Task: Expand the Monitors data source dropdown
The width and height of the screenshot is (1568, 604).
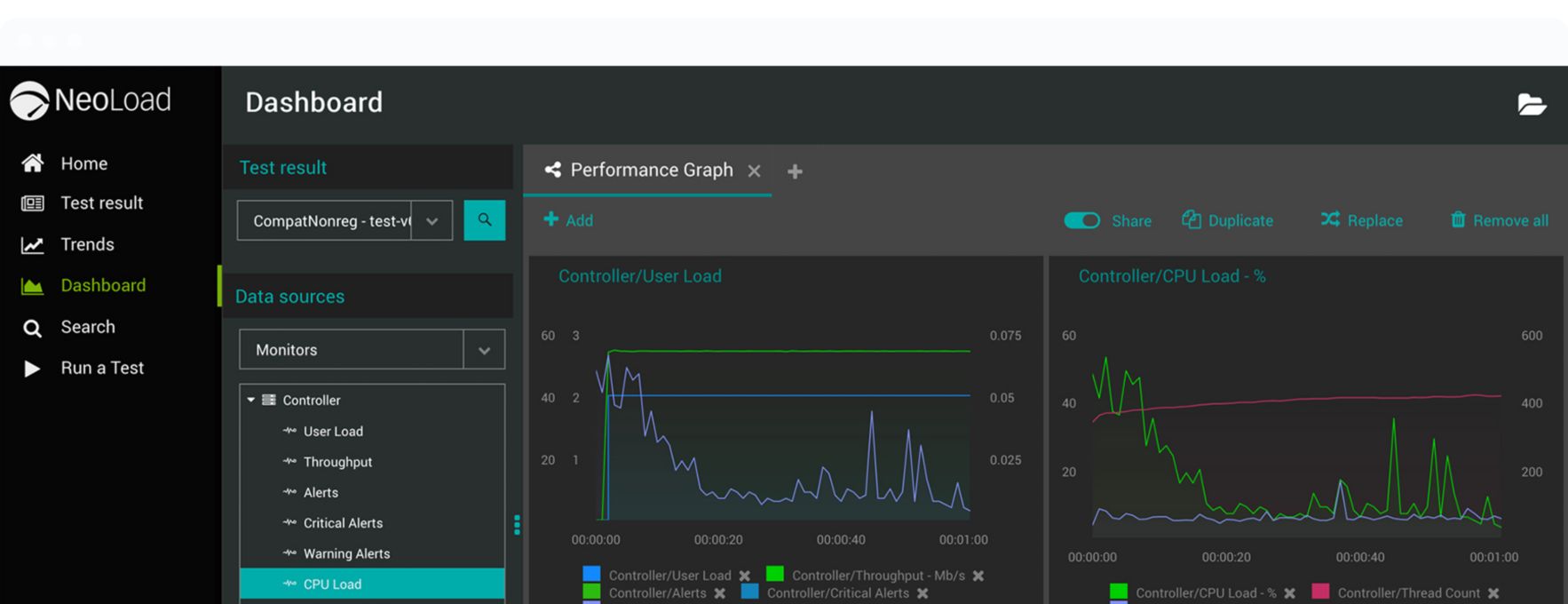Action: (x=484, y=350)
